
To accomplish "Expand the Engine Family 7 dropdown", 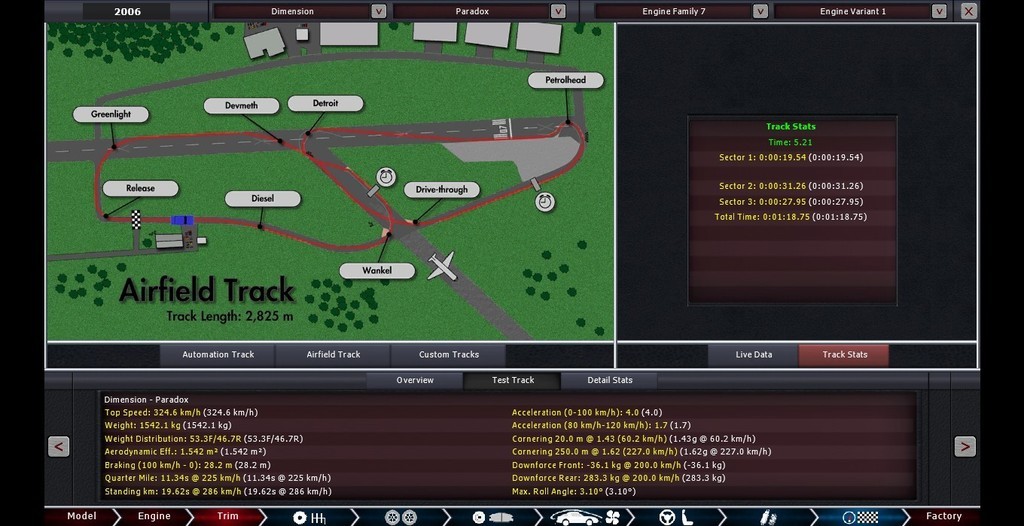I will pyautogui.click(x=760, y=11).
